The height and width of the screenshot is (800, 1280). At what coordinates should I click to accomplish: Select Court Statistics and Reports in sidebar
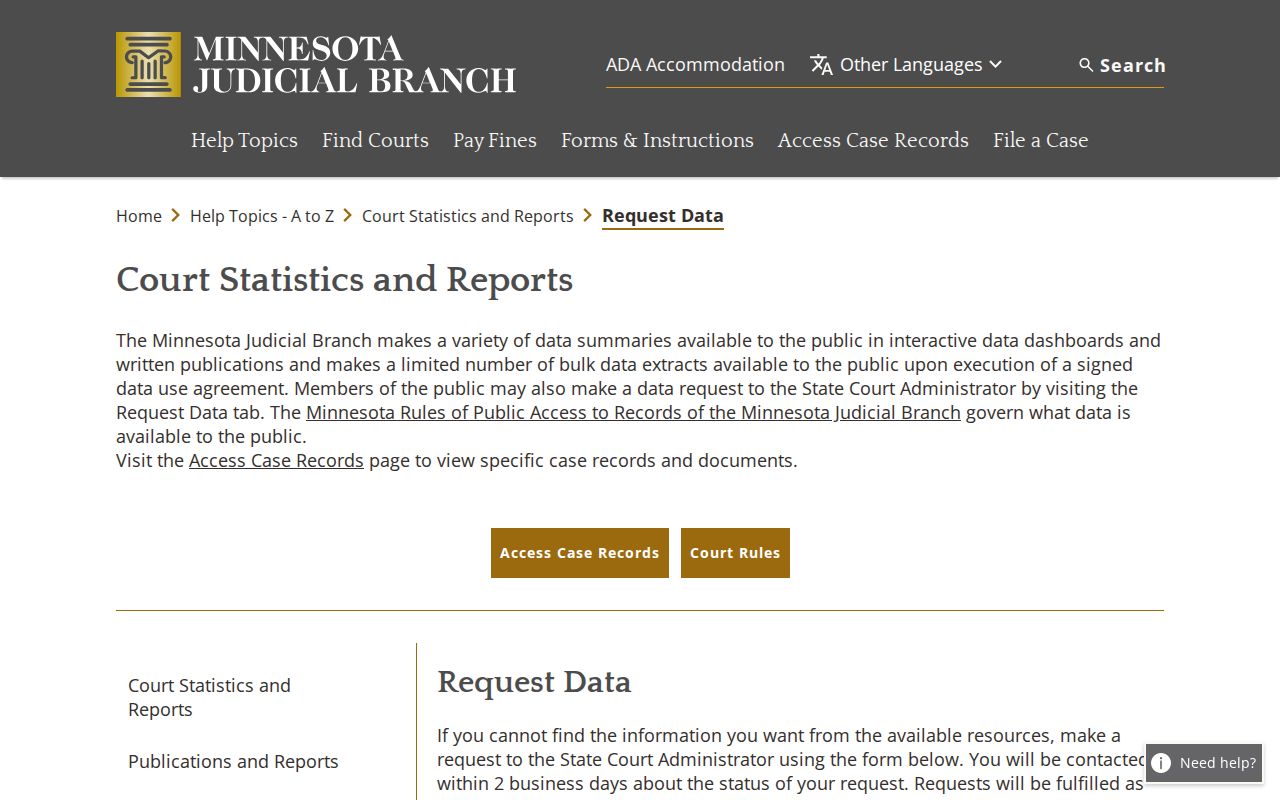point(209,698)
